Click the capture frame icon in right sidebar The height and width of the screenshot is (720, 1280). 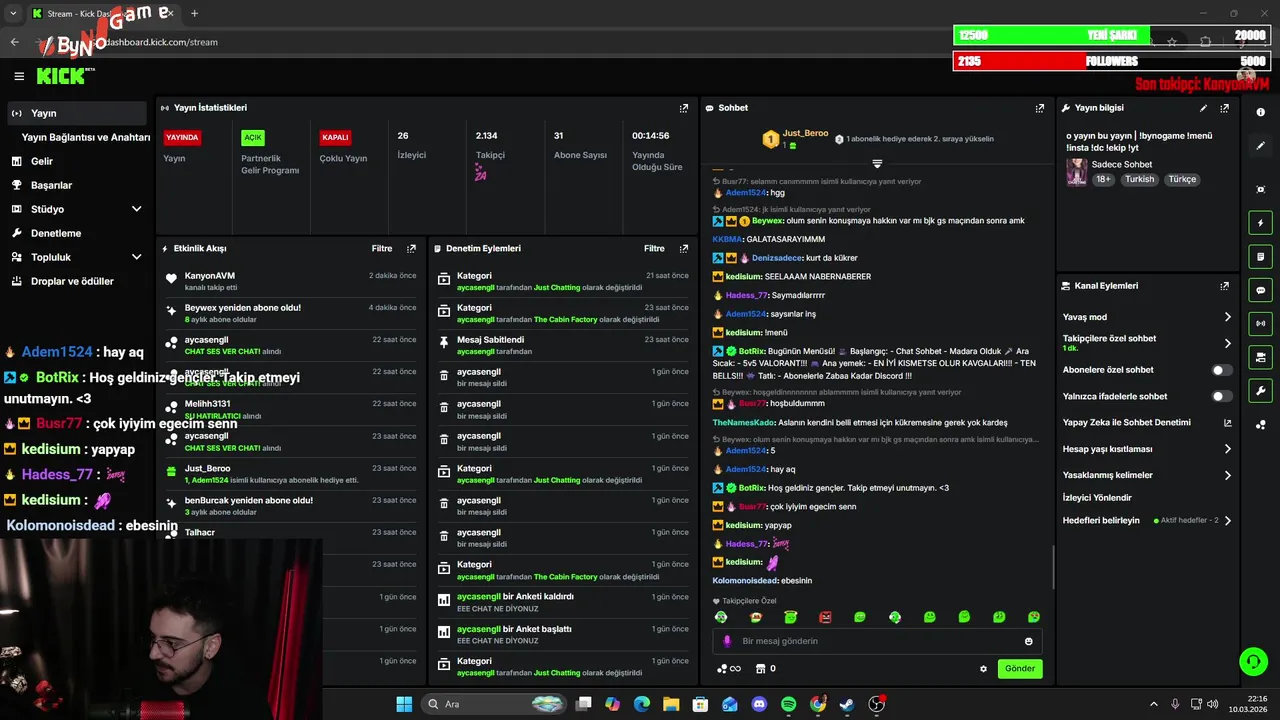tap(1261, 189)
